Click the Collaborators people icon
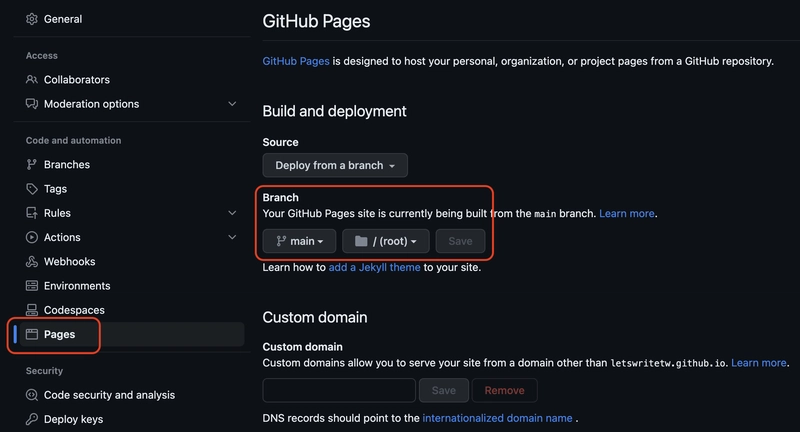This screenshot has height=432, width=800. click(32, 80)
